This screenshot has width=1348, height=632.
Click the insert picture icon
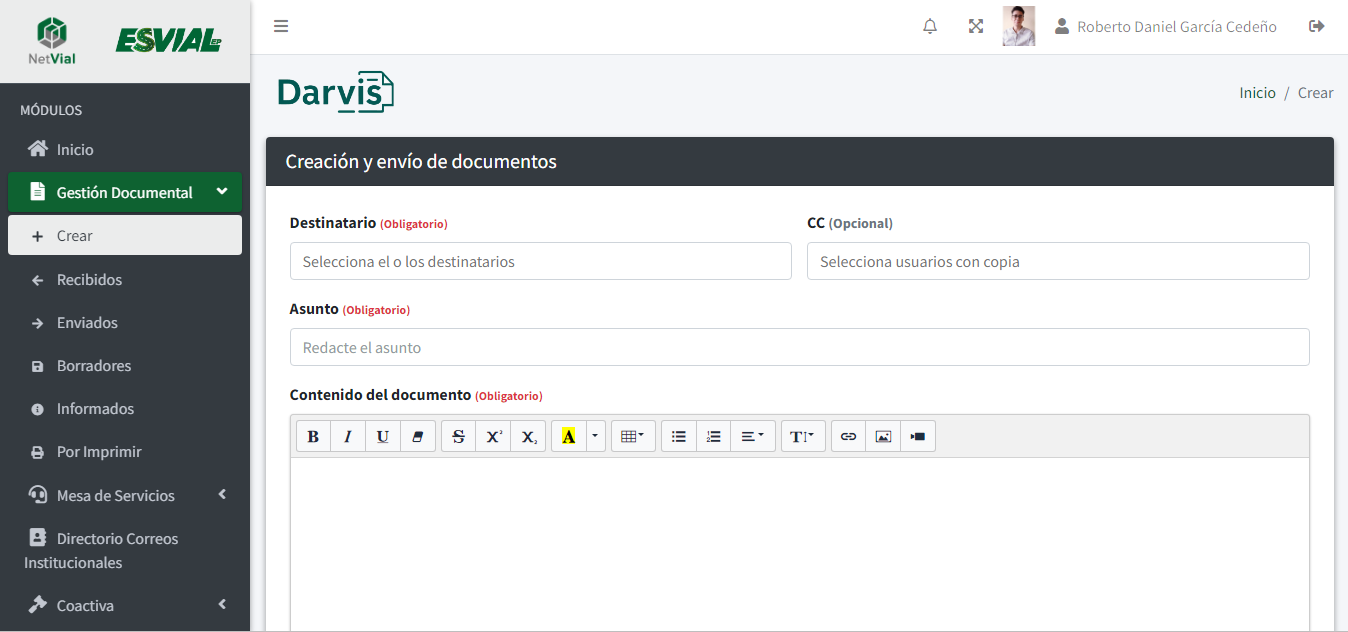tap(883, 437)
